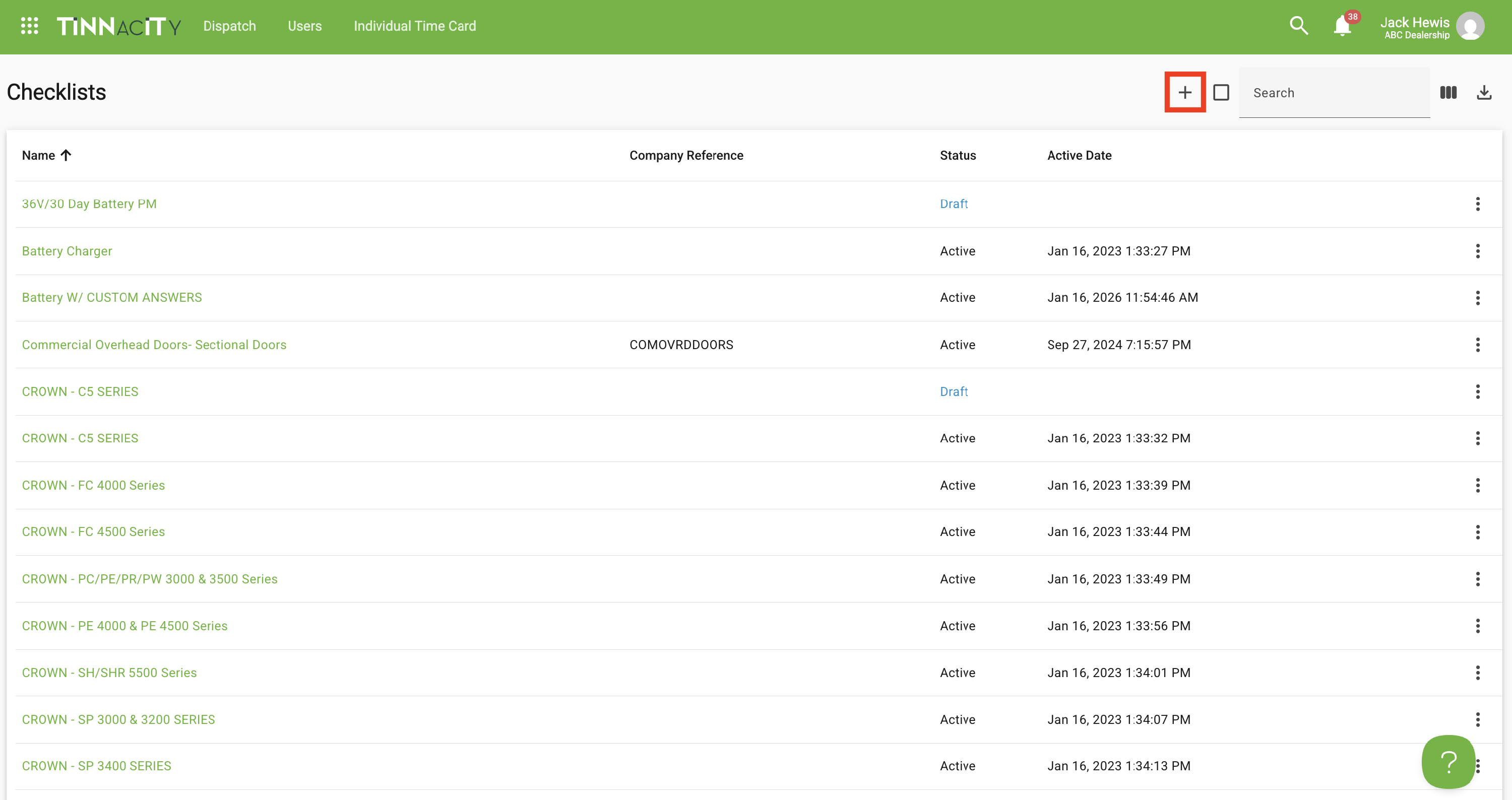Click active date Jan 16, 2026 11:54:46 AM

pos(1122,297)
